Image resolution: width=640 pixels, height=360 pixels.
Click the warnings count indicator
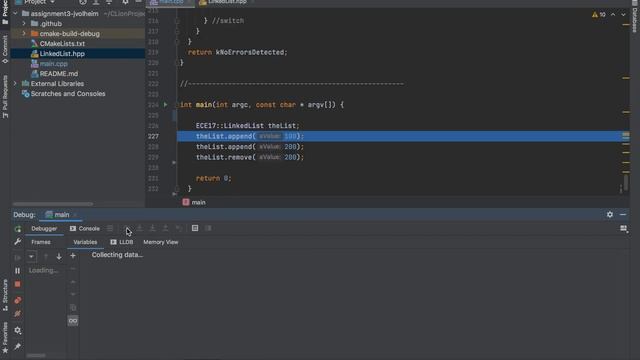[x=599, y=15]
